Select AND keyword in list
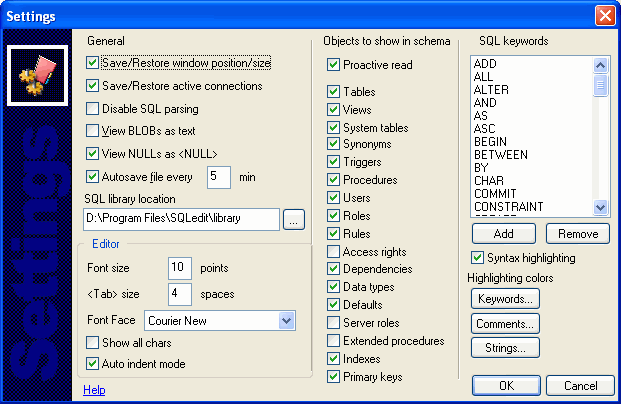Screen dimensions: 621x404 [485, 103]
